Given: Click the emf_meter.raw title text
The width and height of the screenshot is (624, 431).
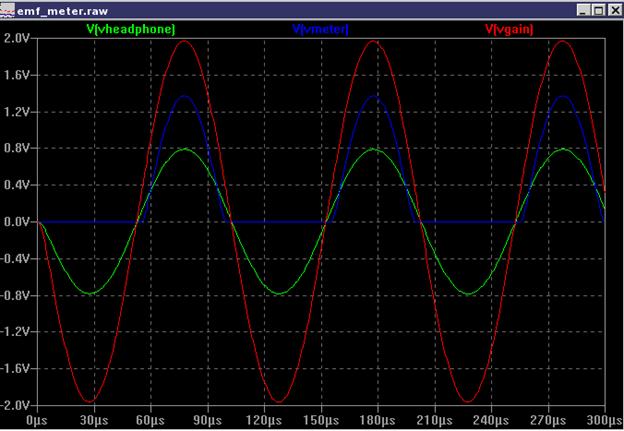Looking at the screenshot, I should point(62,11).
